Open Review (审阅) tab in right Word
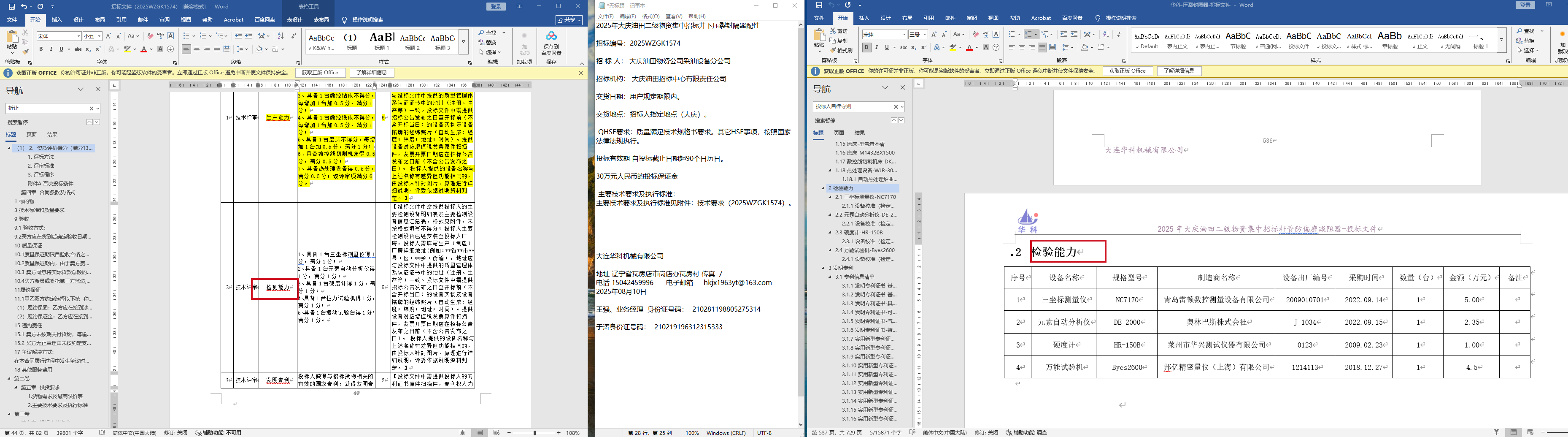1568x437 pixels. pyautogui.click(x=972, y=18)
